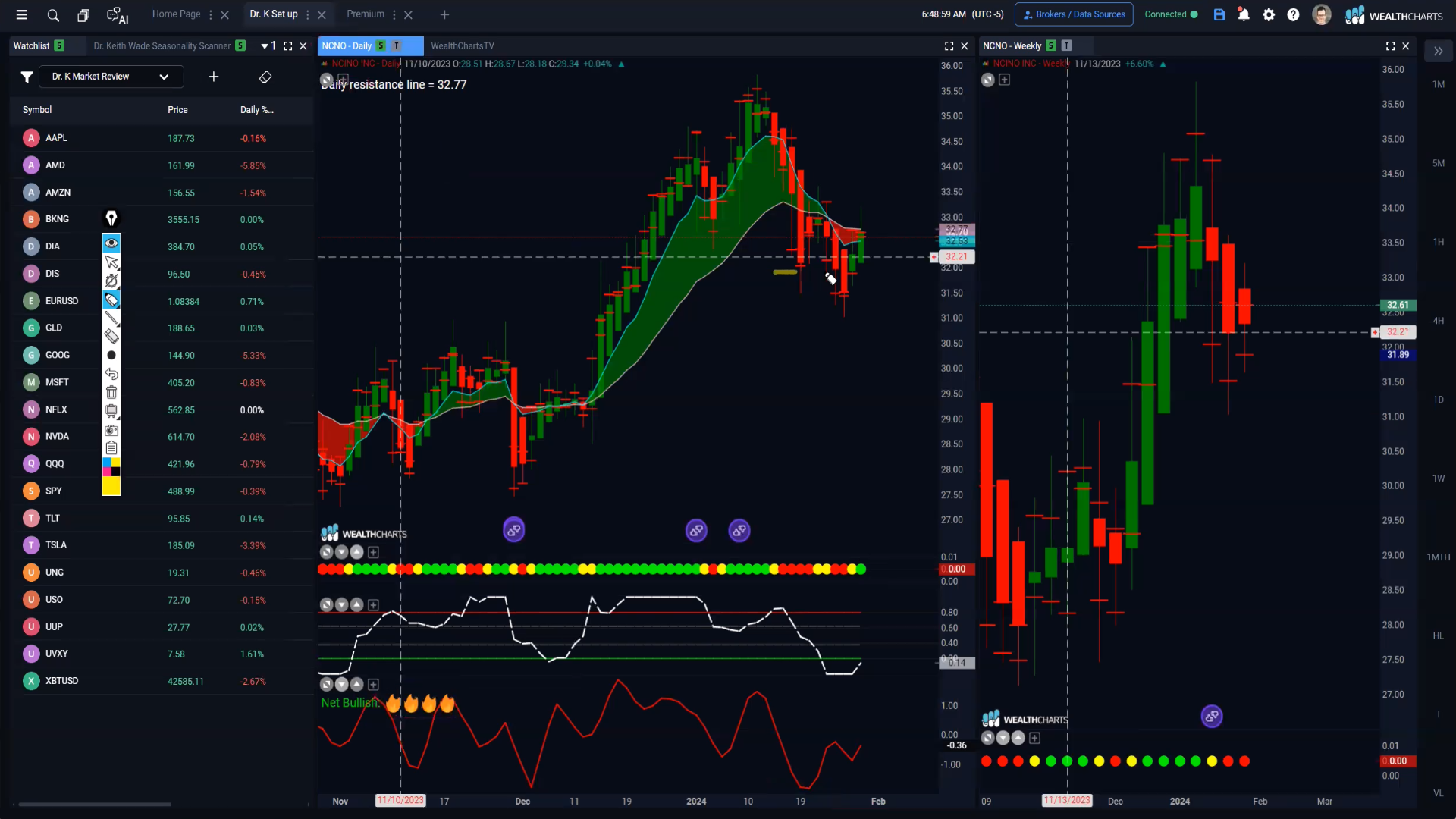Toggle the S badge on NCNO Daily tab
The width and height of the screenshot is (1456, 819).
pos(381,45)
